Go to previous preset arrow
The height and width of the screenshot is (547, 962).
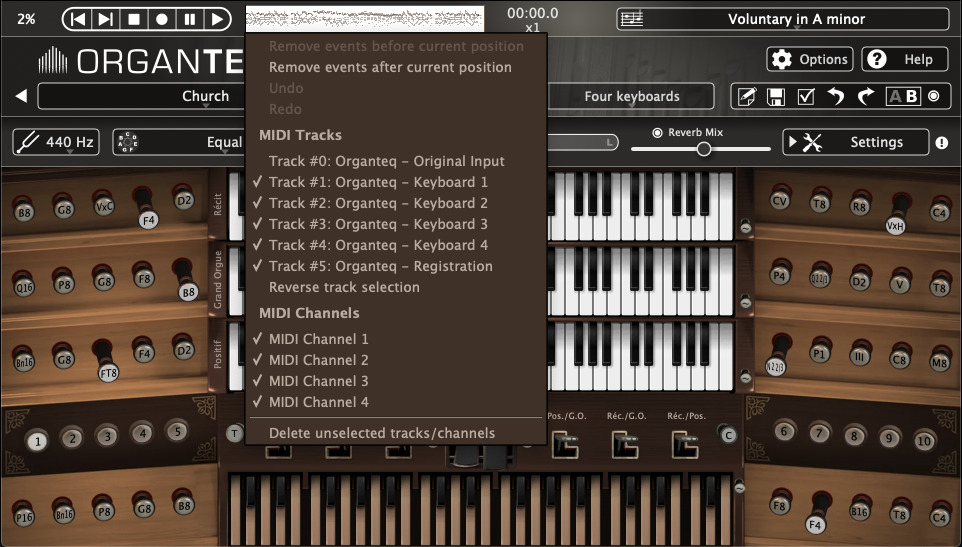(21, 96)
